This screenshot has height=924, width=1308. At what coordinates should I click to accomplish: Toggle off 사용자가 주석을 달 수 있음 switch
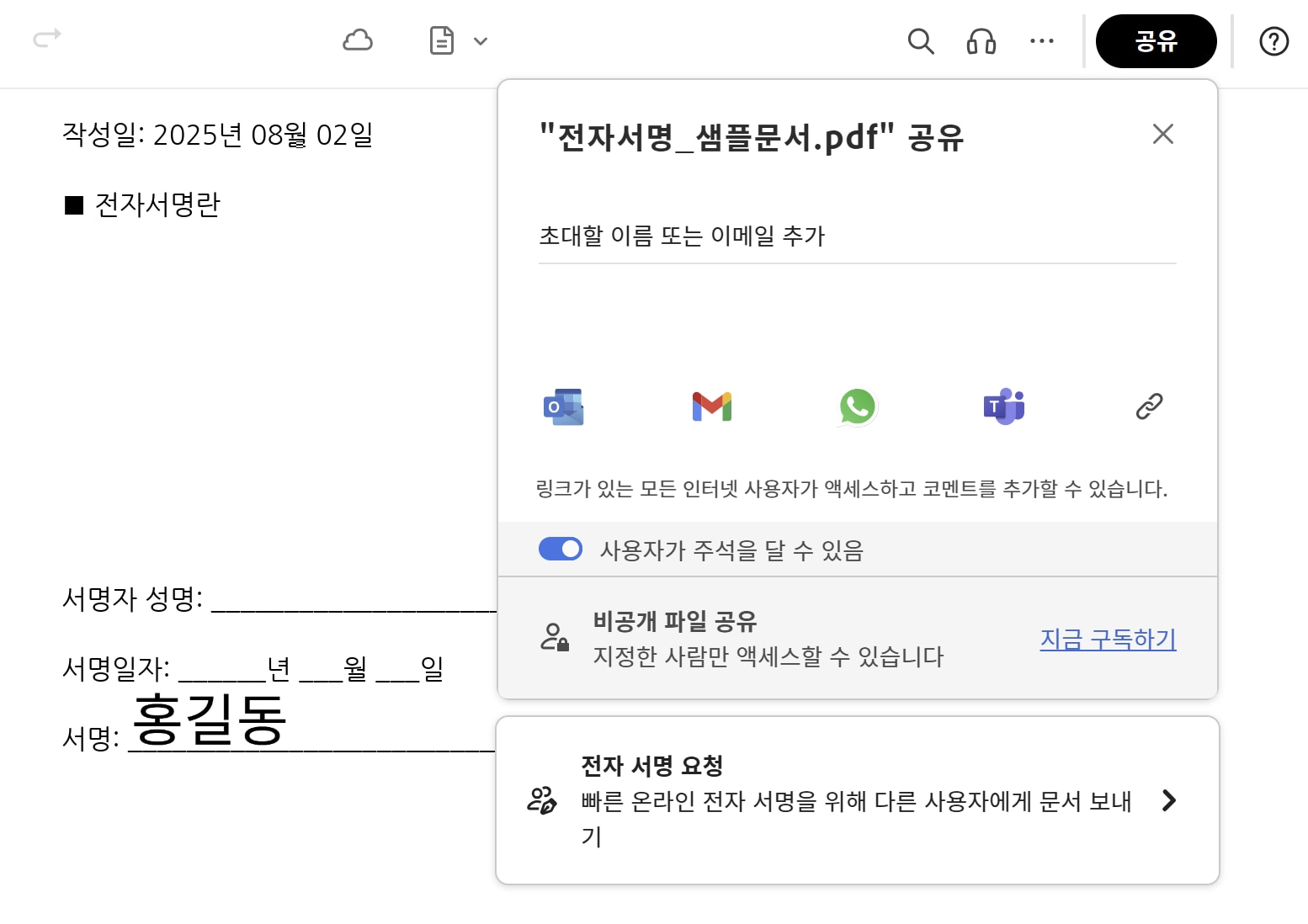pos(561,550)
